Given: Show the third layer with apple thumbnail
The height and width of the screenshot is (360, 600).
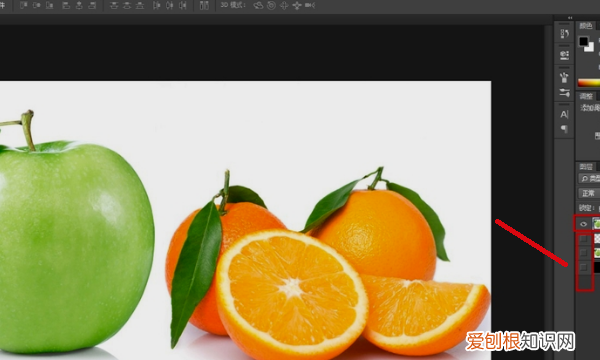Looking at the screenshot, I should point(583,253).
